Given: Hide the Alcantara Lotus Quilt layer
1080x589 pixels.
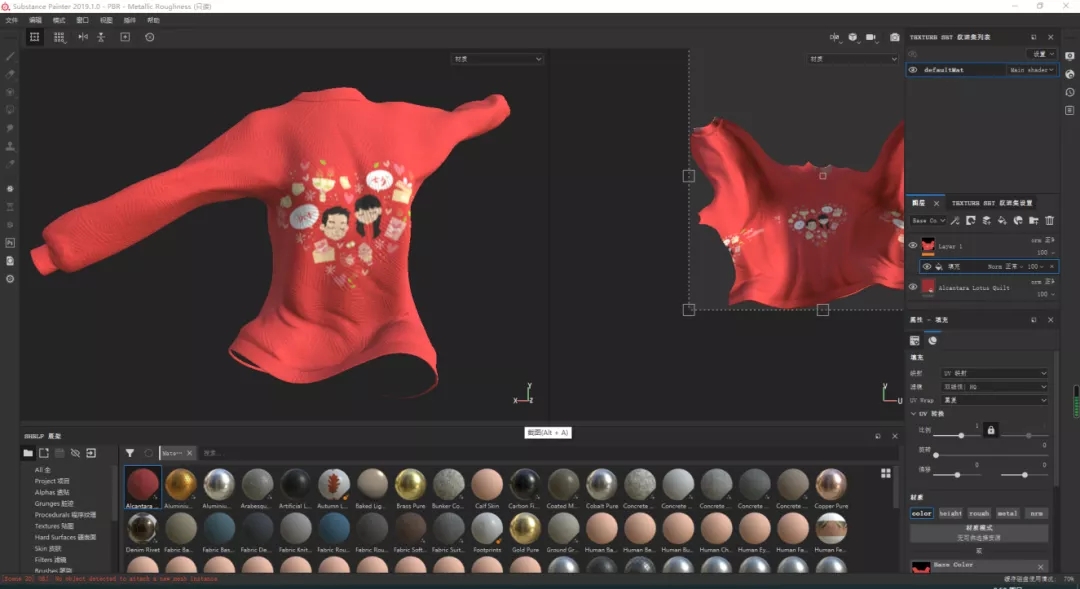Looking at the screenshot, I should (913, 287).
